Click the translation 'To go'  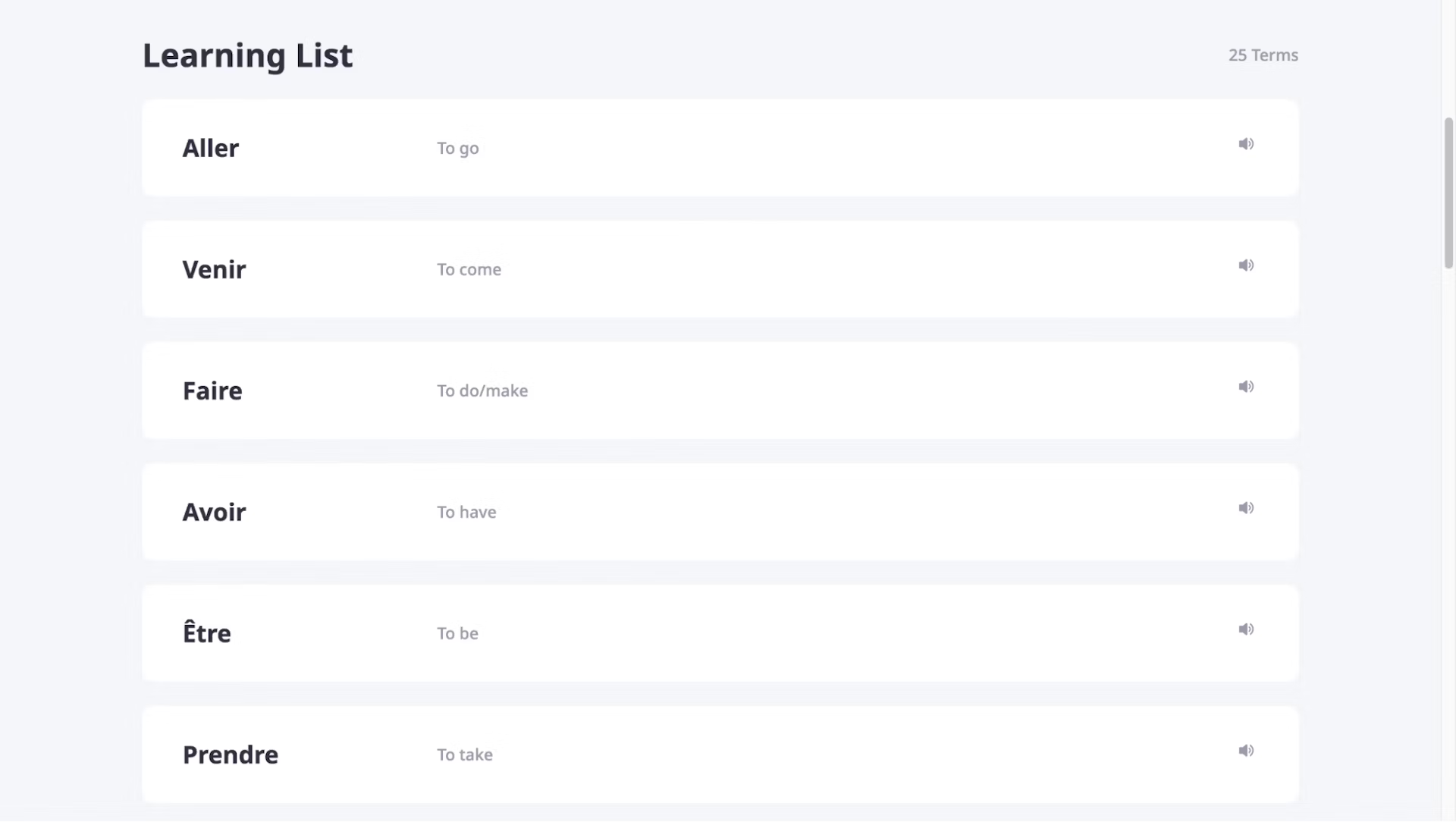458,149
